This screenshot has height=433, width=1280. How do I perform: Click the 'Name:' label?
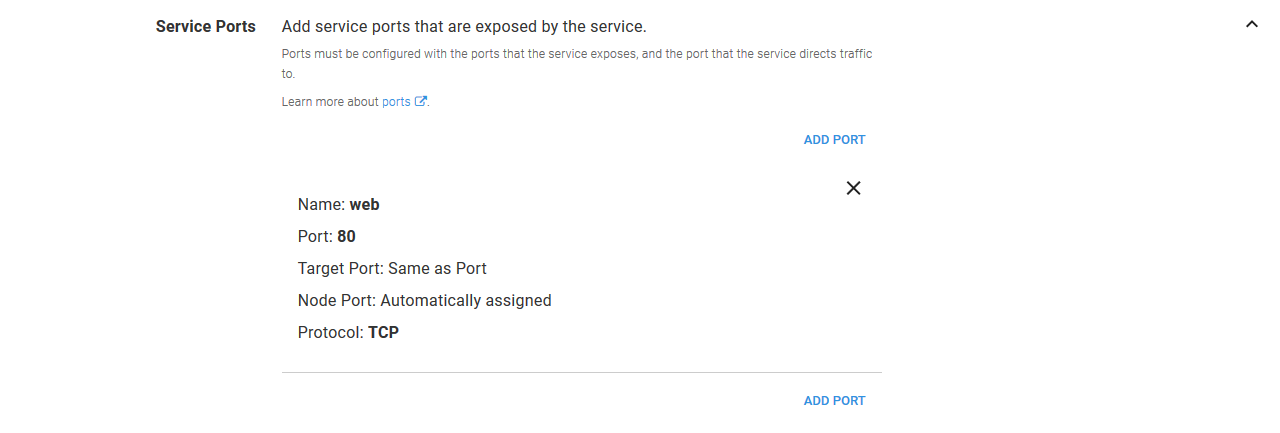[x=321, y=205]
